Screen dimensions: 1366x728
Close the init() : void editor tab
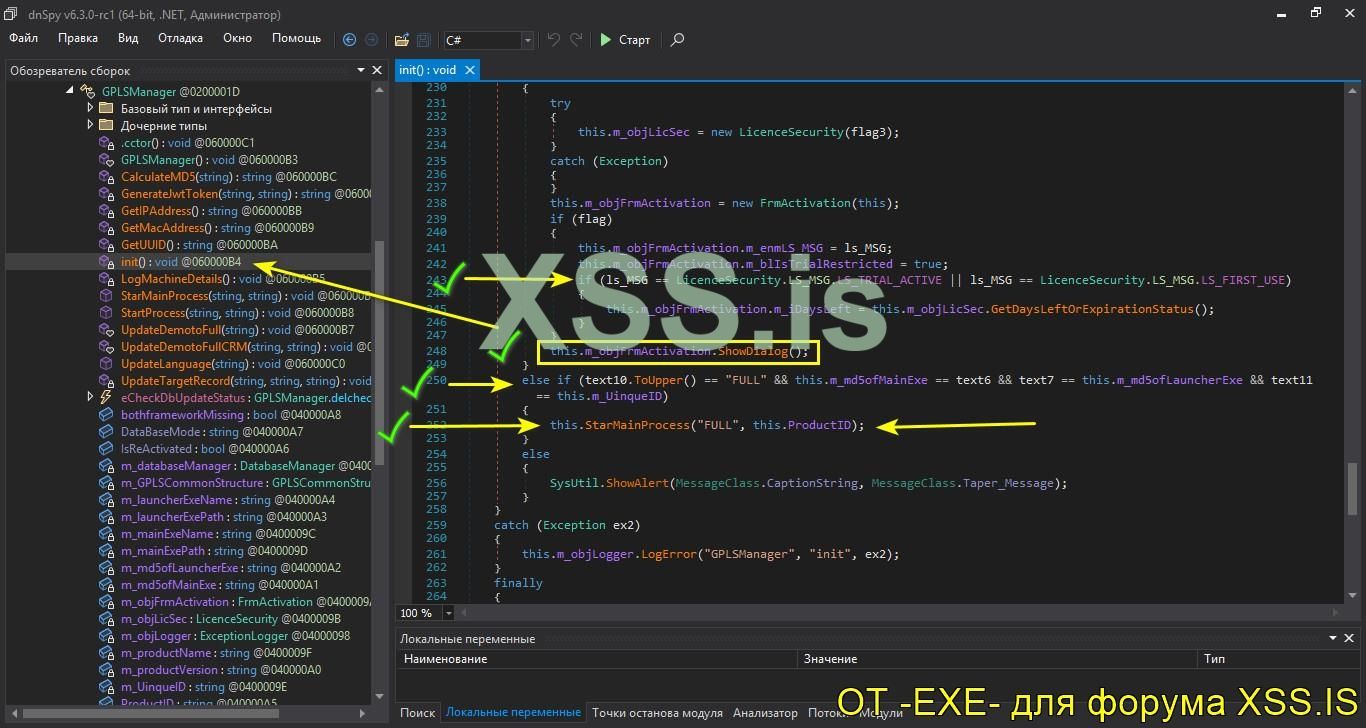pos(470,70)
